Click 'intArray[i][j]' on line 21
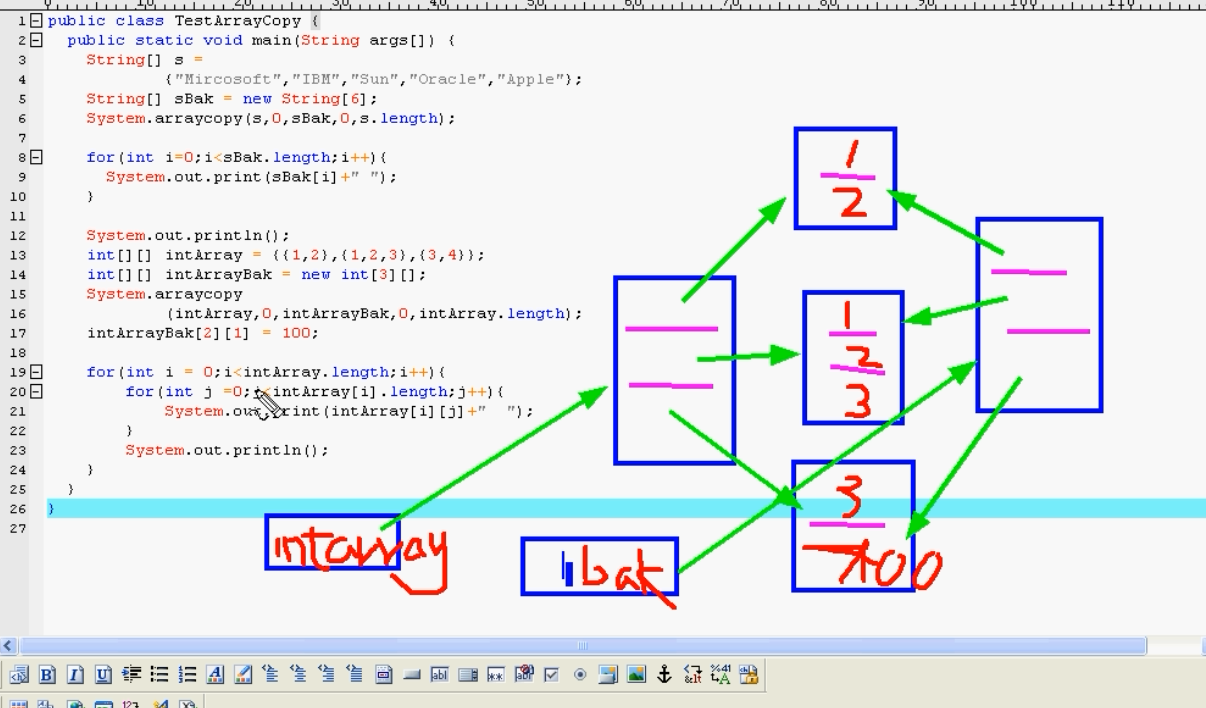The image size is (1206, 708). click(398, 411)
